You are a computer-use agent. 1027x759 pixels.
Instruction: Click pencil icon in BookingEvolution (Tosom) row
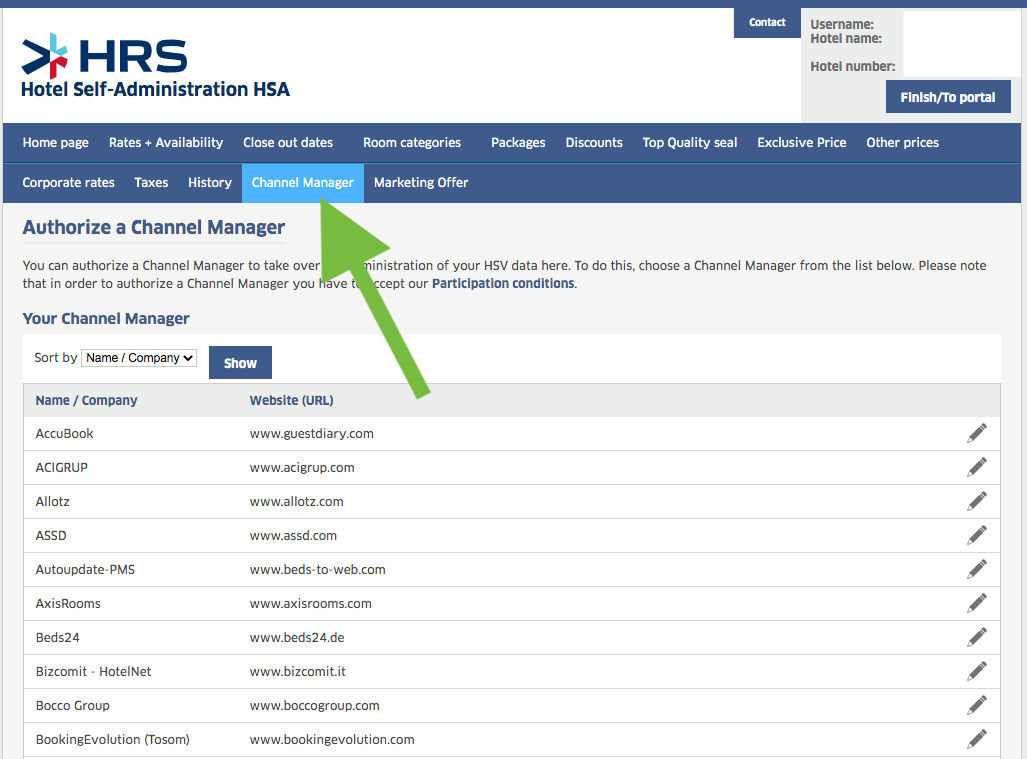[x=977, y=739]
